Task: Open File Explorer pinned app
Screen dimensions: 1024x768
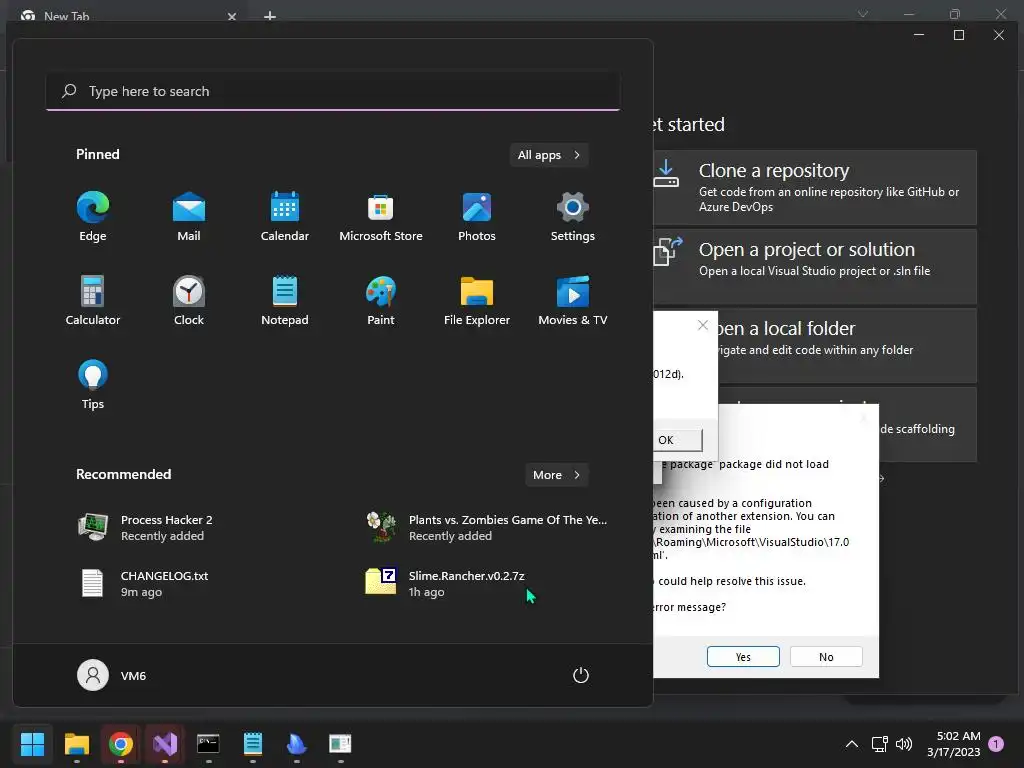Action: (x=477, y=300)
